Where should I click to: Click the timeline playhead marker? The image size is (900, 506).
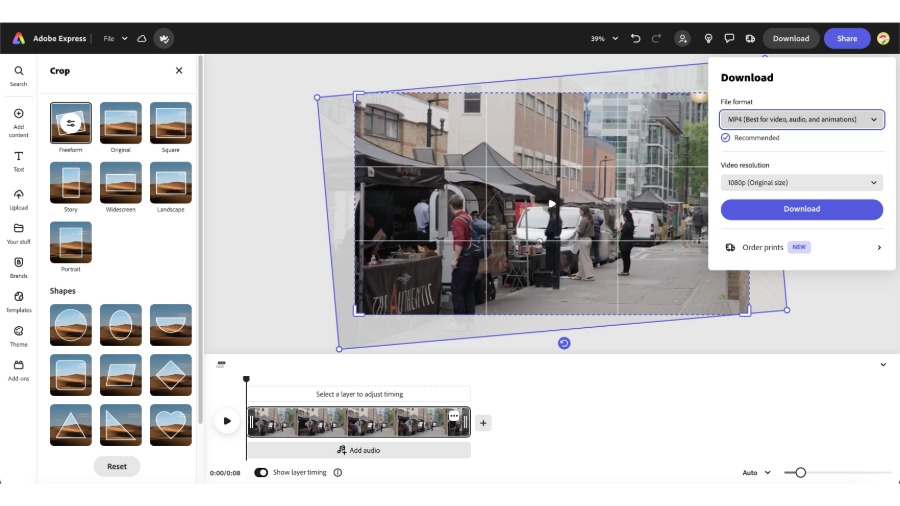tap(246, 379)
